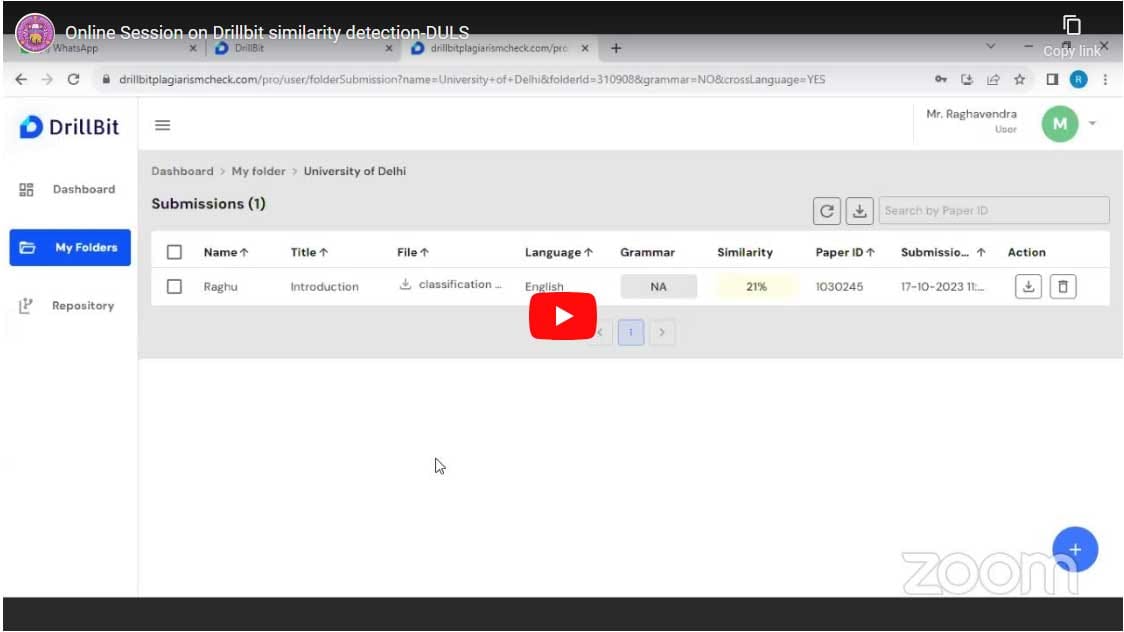Delete the Raghu submission with trash icon

(1064, 286)
